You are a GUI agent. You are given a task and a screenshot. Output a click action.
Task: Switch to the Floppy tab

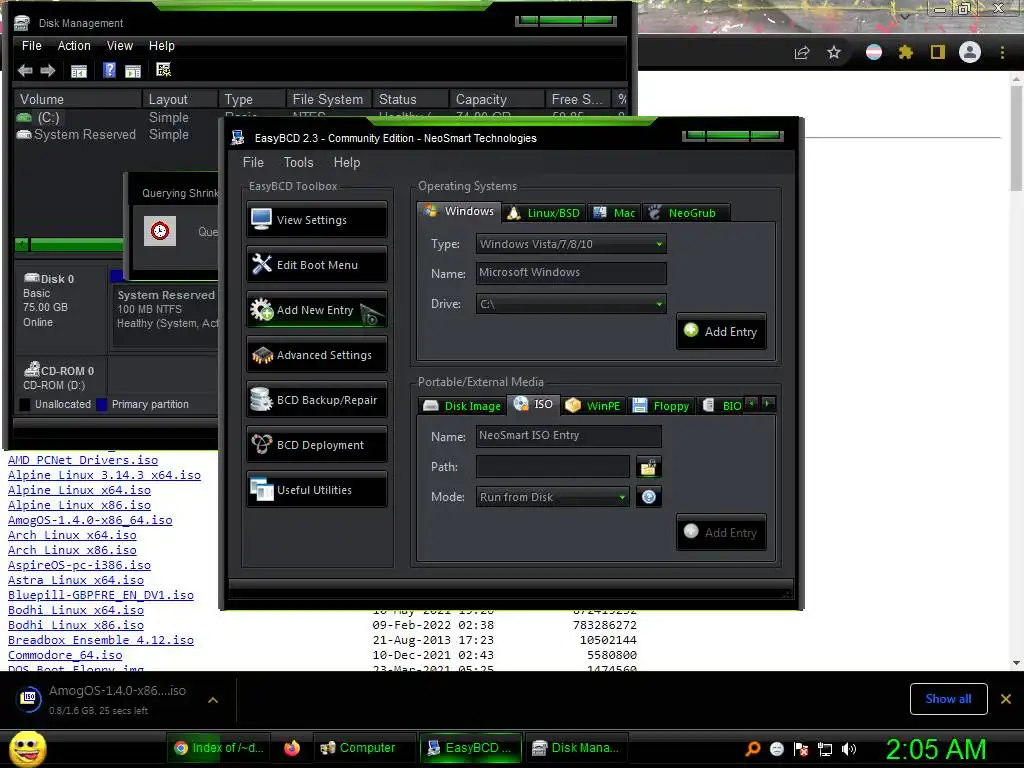pyautogui.click(x=661, y=406)
